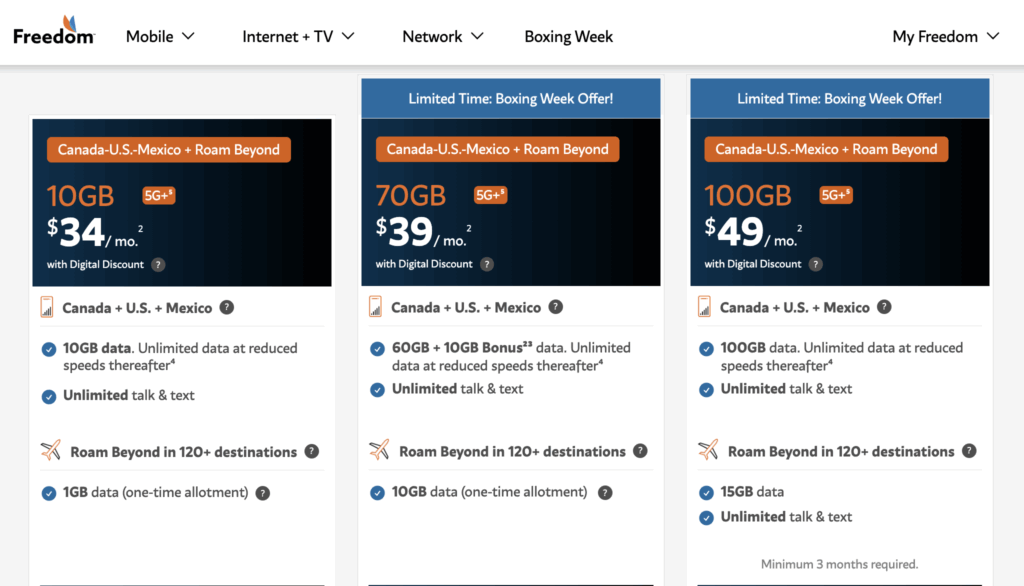Screen dimensions: 1024x586
Task: Select the Canada-U.S.-Mexico tag on 10GB plan
Action: (x=168, y=150)
